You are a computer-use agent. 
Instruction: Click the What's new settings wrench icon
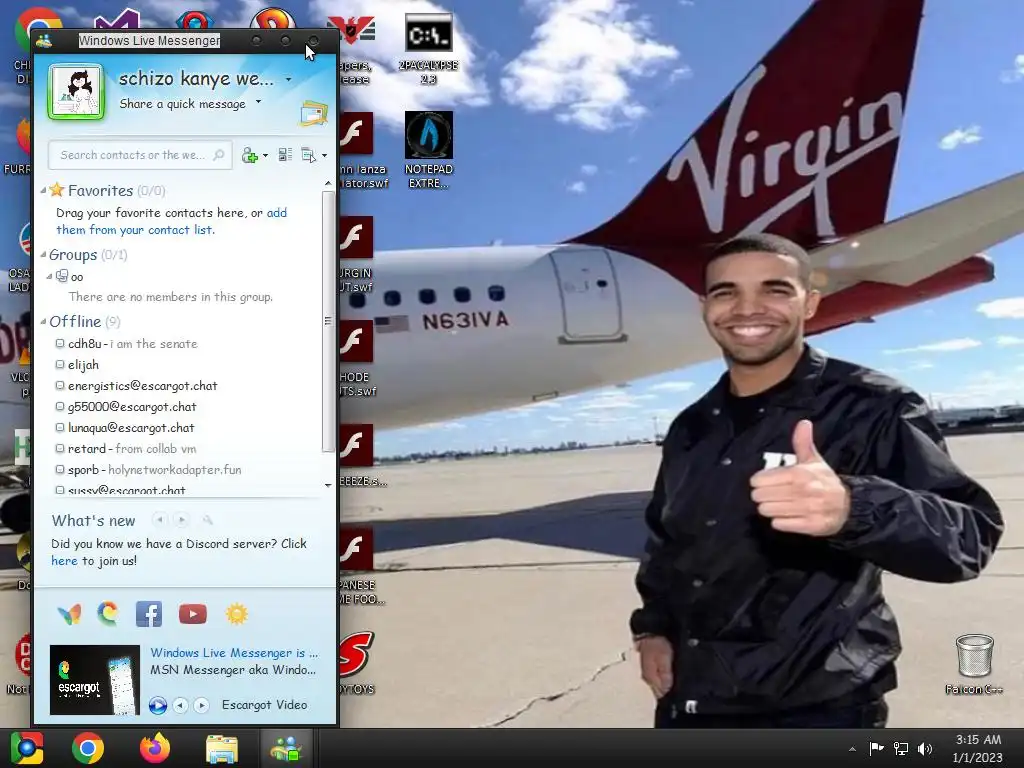pyautogui.click(x=207, y=520)
